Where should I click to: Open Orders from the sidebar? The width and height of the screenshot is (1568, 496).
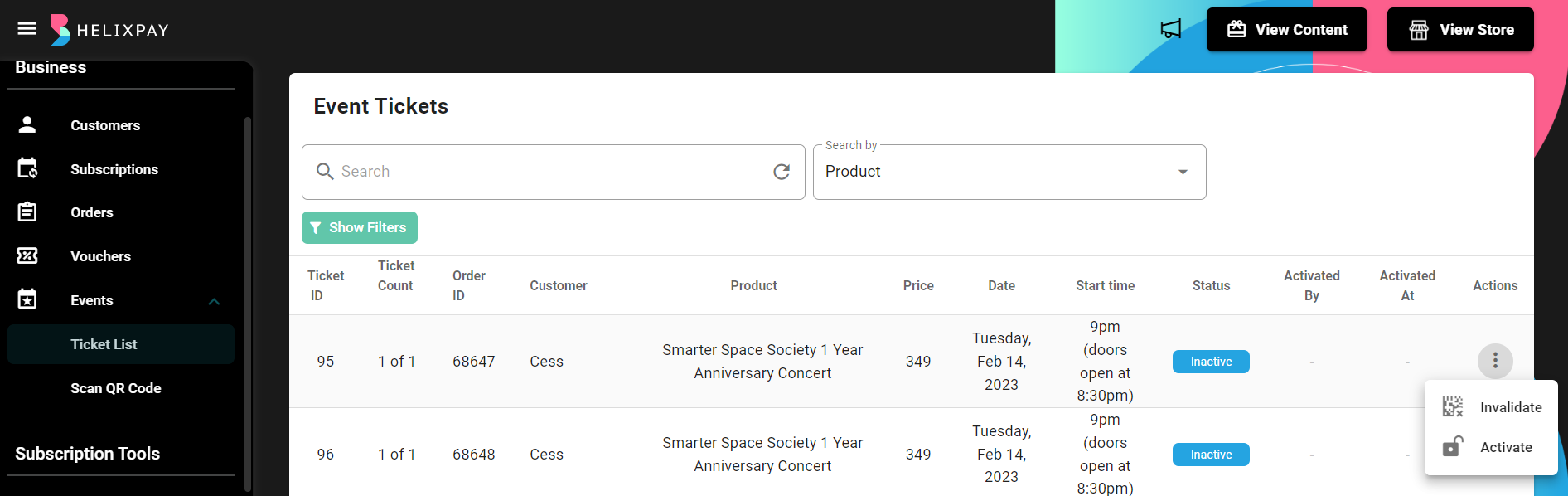coord(91,212)
